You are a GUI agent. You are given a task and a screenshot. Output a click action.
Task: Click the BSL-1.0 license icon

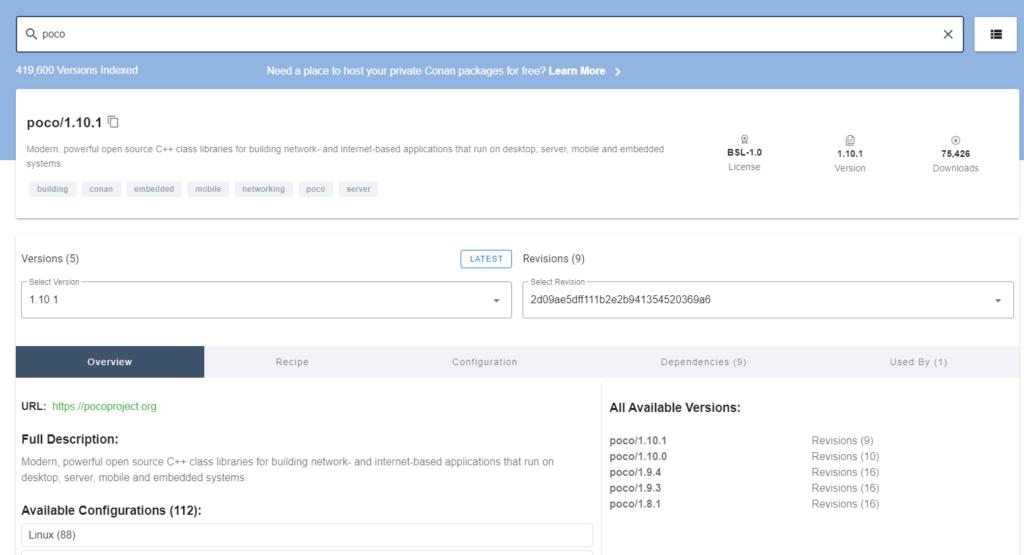click(x=743, y=140)
